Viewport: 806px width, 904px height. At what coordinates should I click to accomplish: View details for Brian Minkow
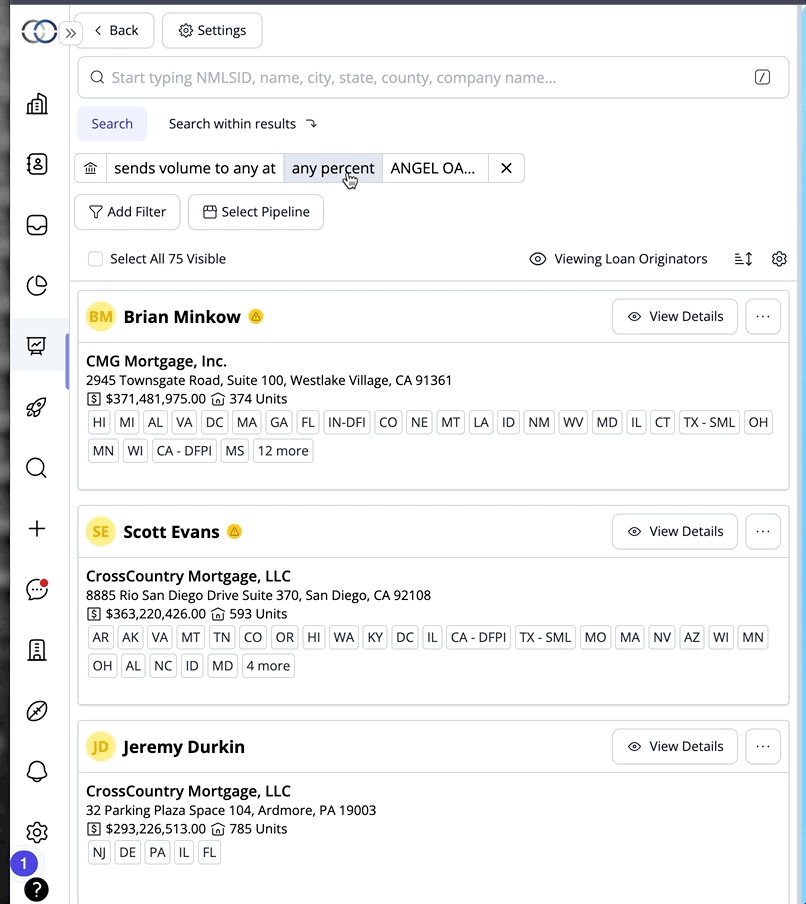tap(675, 317)
